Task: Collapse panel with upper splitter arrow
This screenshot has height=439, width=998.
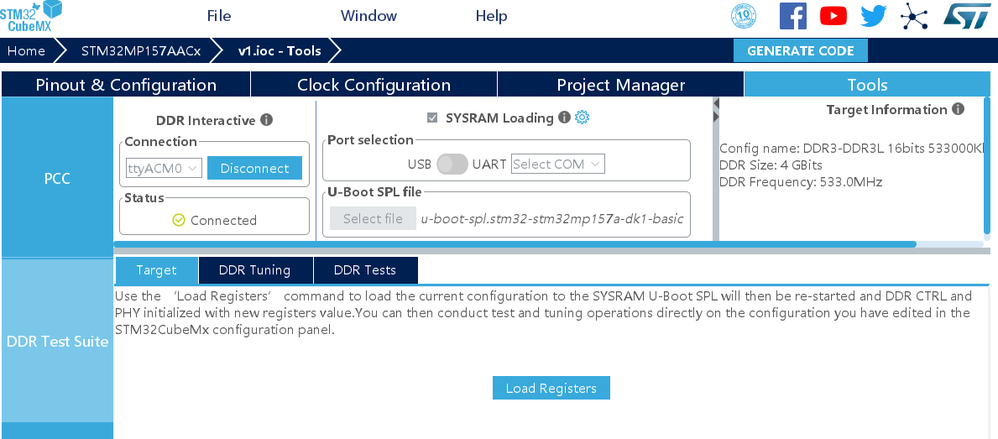Action: pos(715,104)
